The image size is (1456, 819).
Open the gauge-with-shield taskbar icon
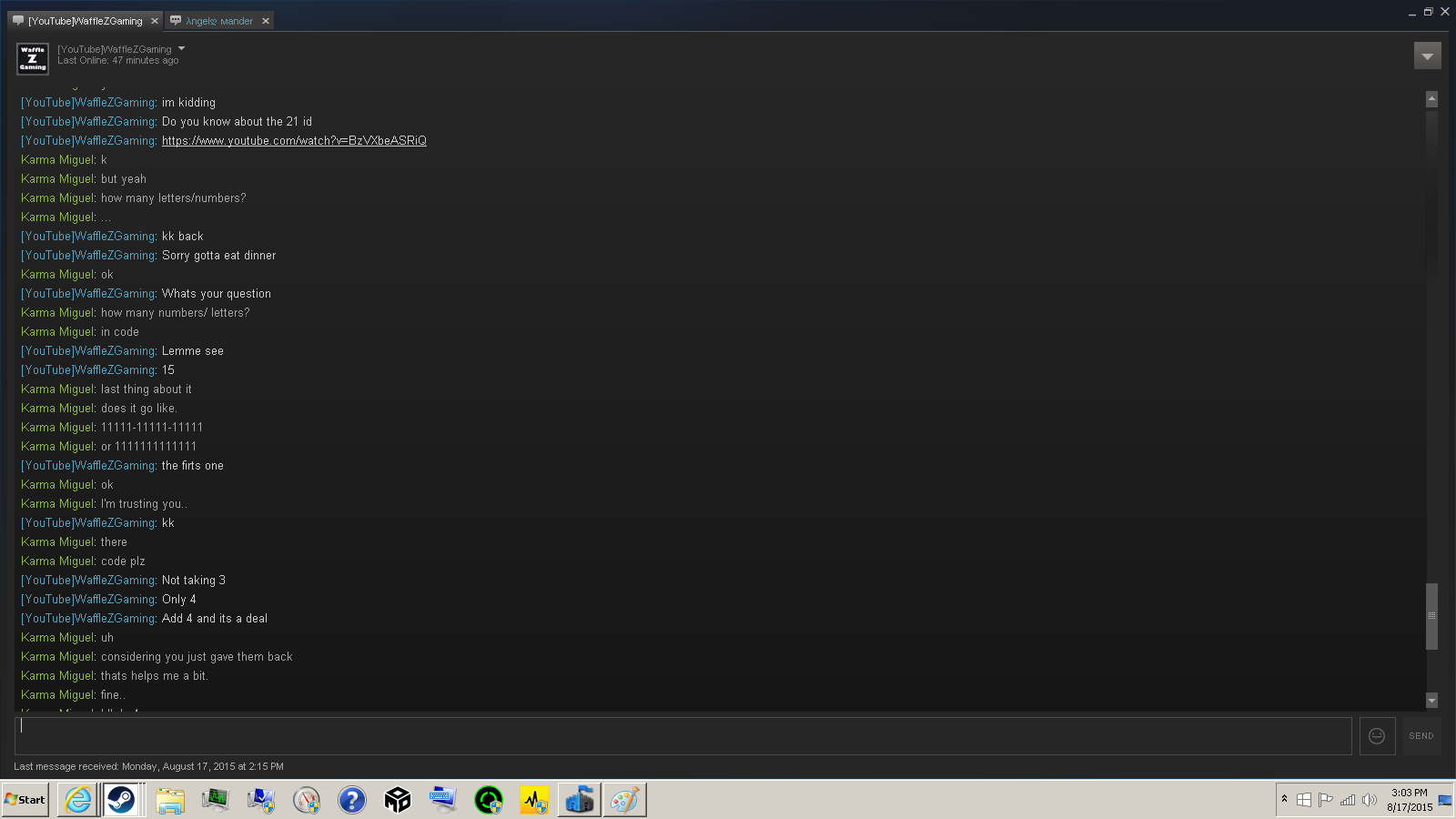(x=307, y=801)
